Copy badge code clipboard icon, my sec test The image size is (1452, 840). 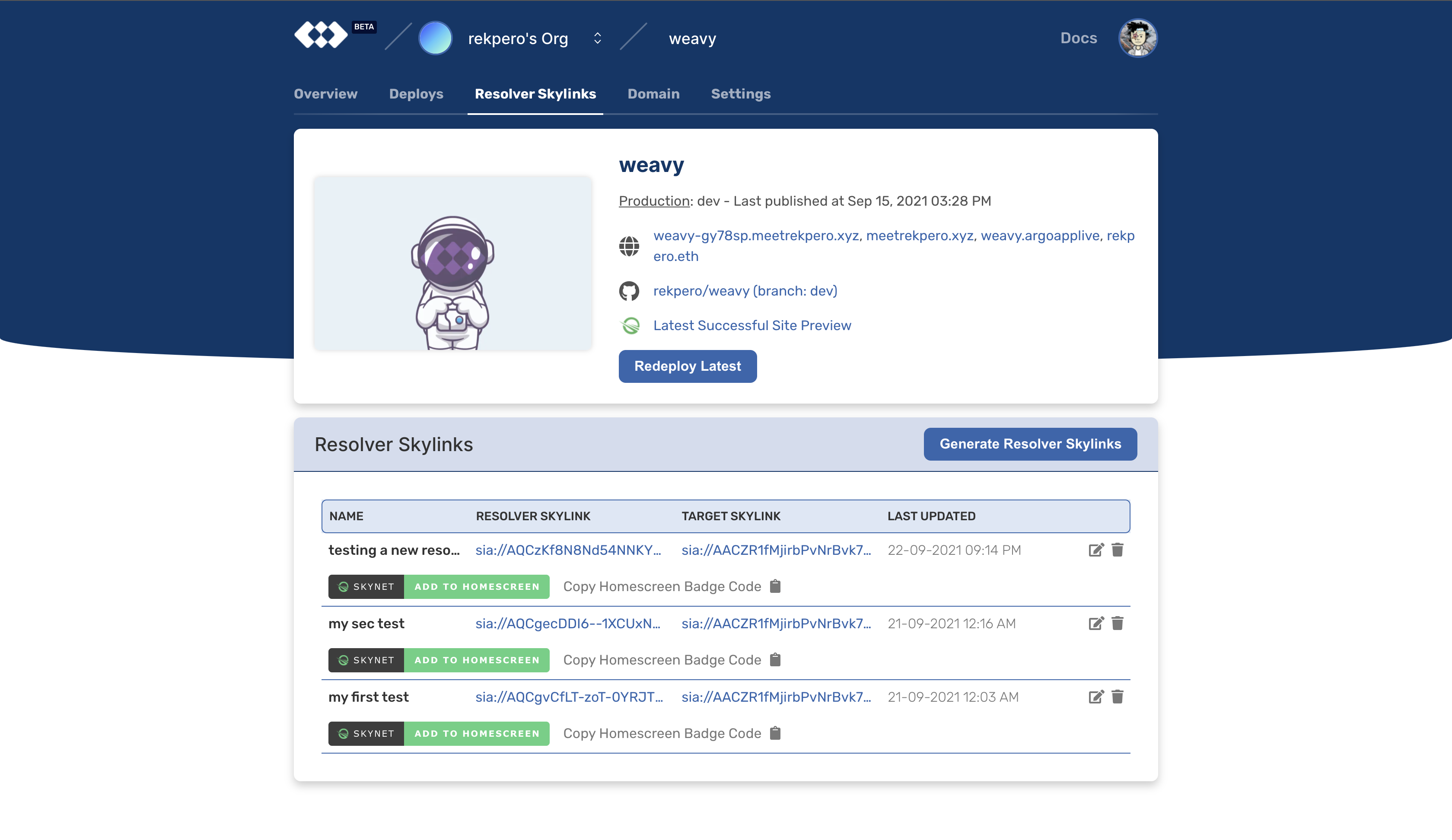776,660
